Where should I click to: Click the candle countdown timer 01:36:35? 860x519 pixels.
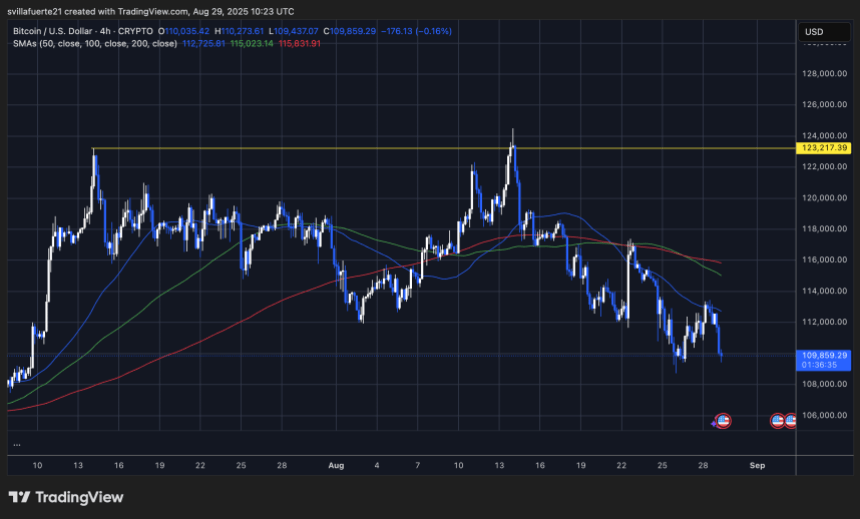point(819,365)
